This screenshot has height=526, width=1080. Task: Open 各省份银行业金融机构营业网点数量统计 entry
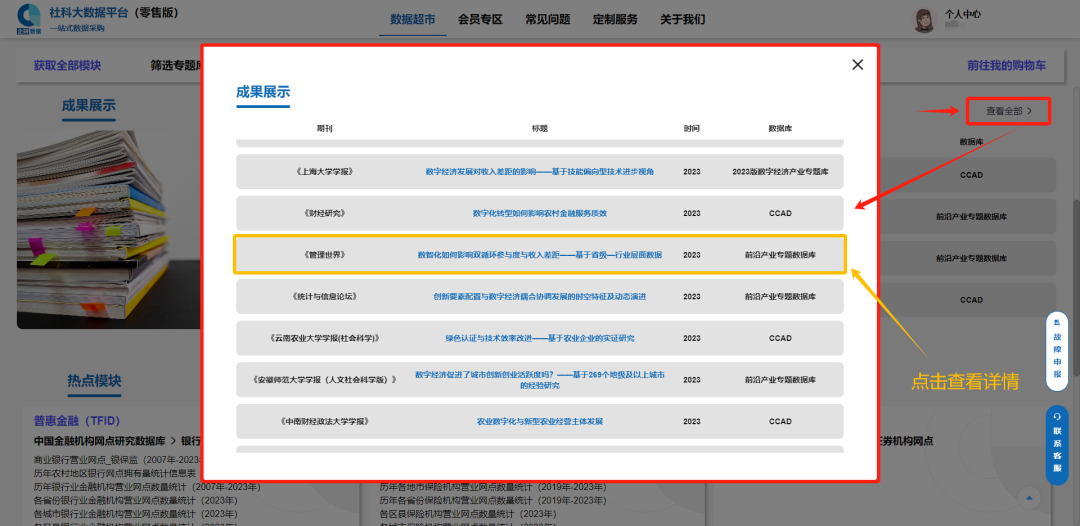pyautogui.click(x=136, y=500)
